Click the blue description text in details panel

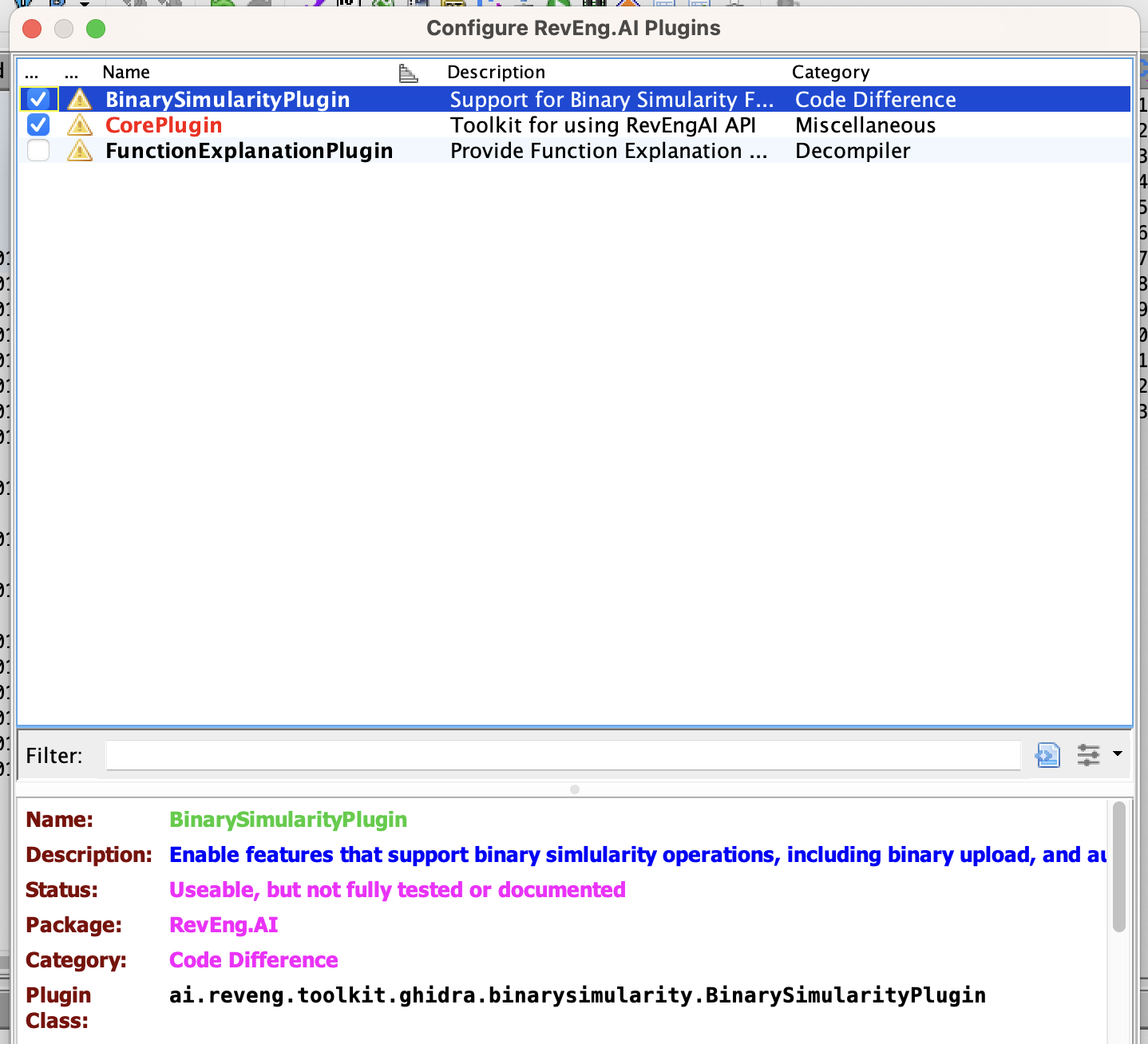[x=637, y=855]
